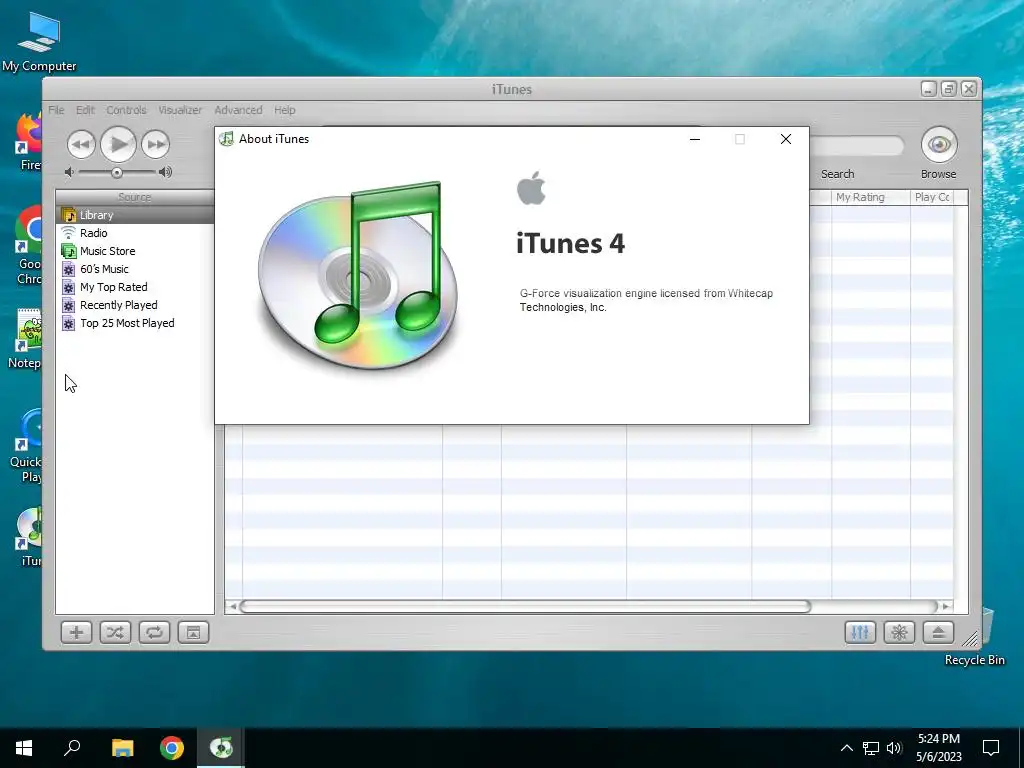Open the equalizer window button
Image resolution: width=1024 pixels, height=768 pixels.
tap(860, 632)
